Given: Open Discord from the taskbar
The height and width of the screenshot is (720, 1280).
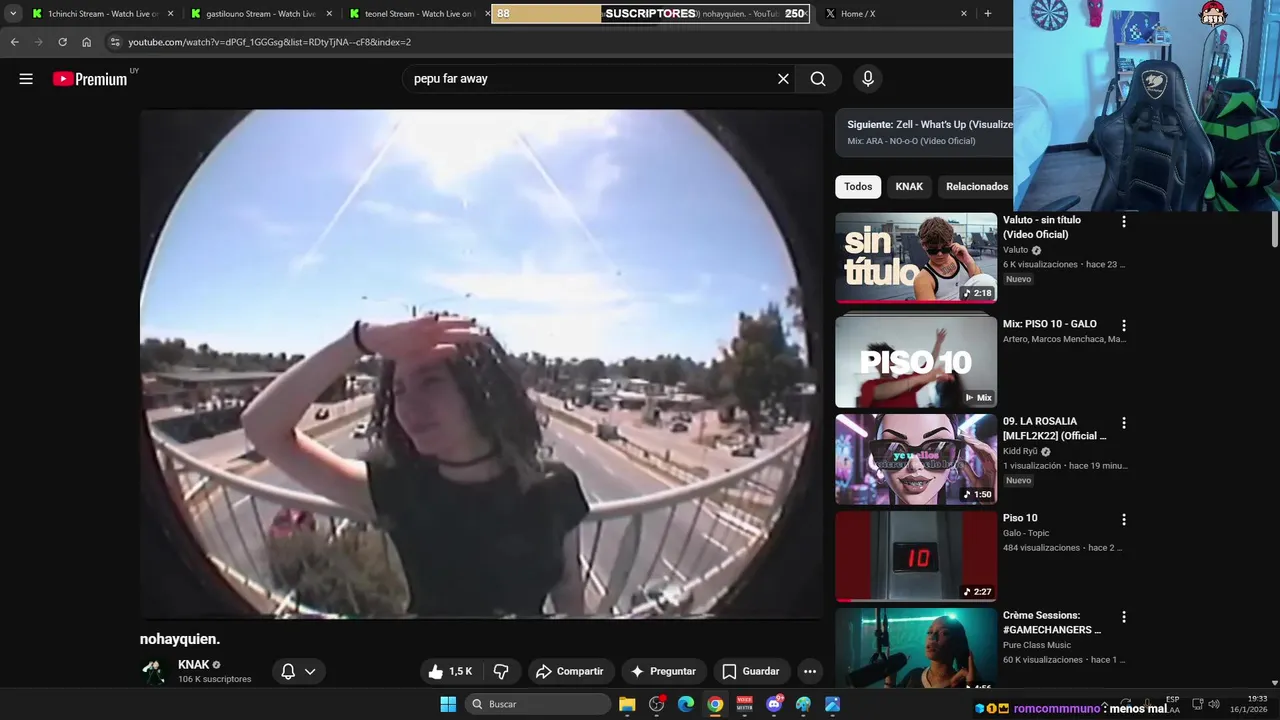Looking at the screenshot, I should click(x=774, y=704).
